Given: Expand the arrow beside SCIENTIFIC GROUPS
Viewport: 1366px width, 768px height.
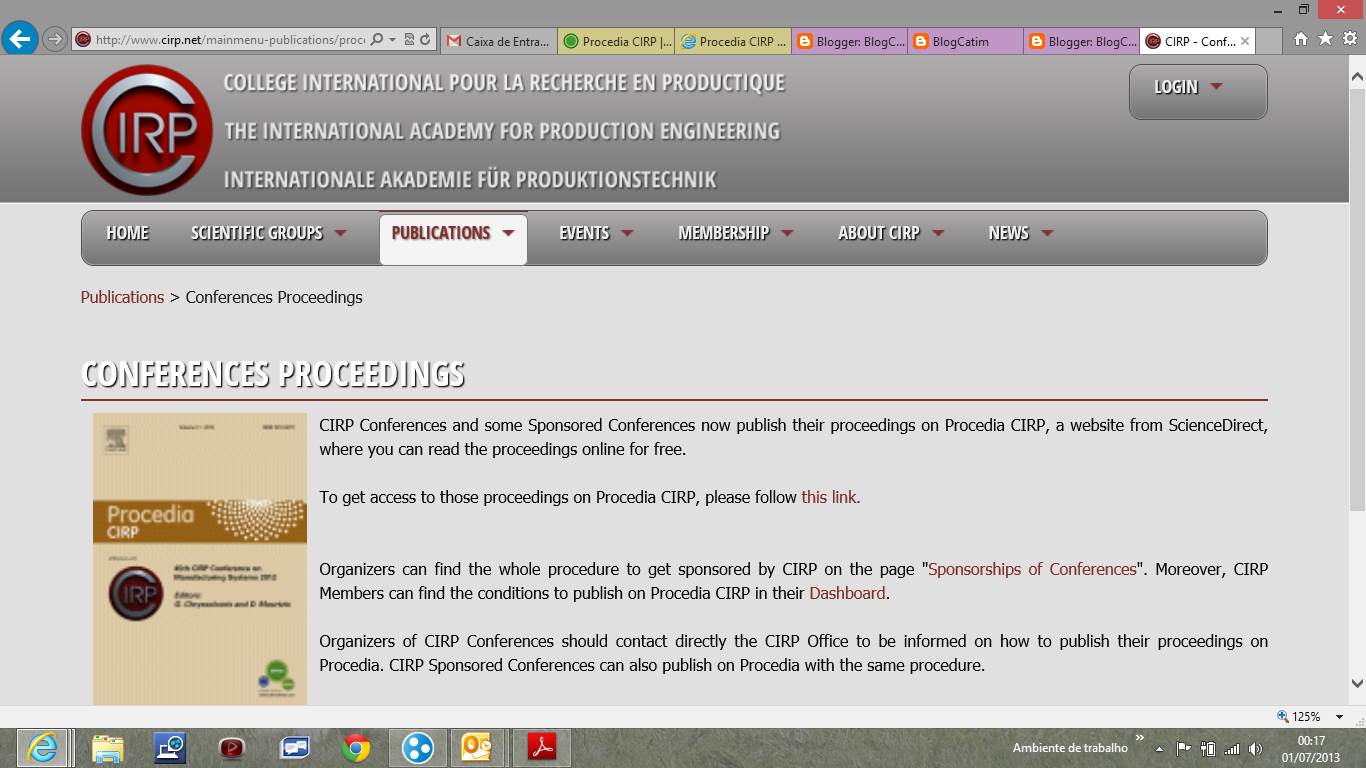Looking at the screenshot, I should click(x=340, y=233).
